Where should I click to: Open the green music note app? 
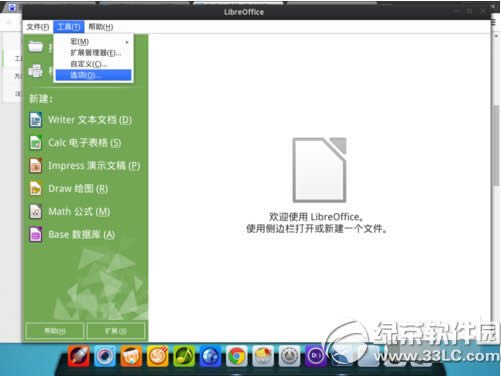184,356
